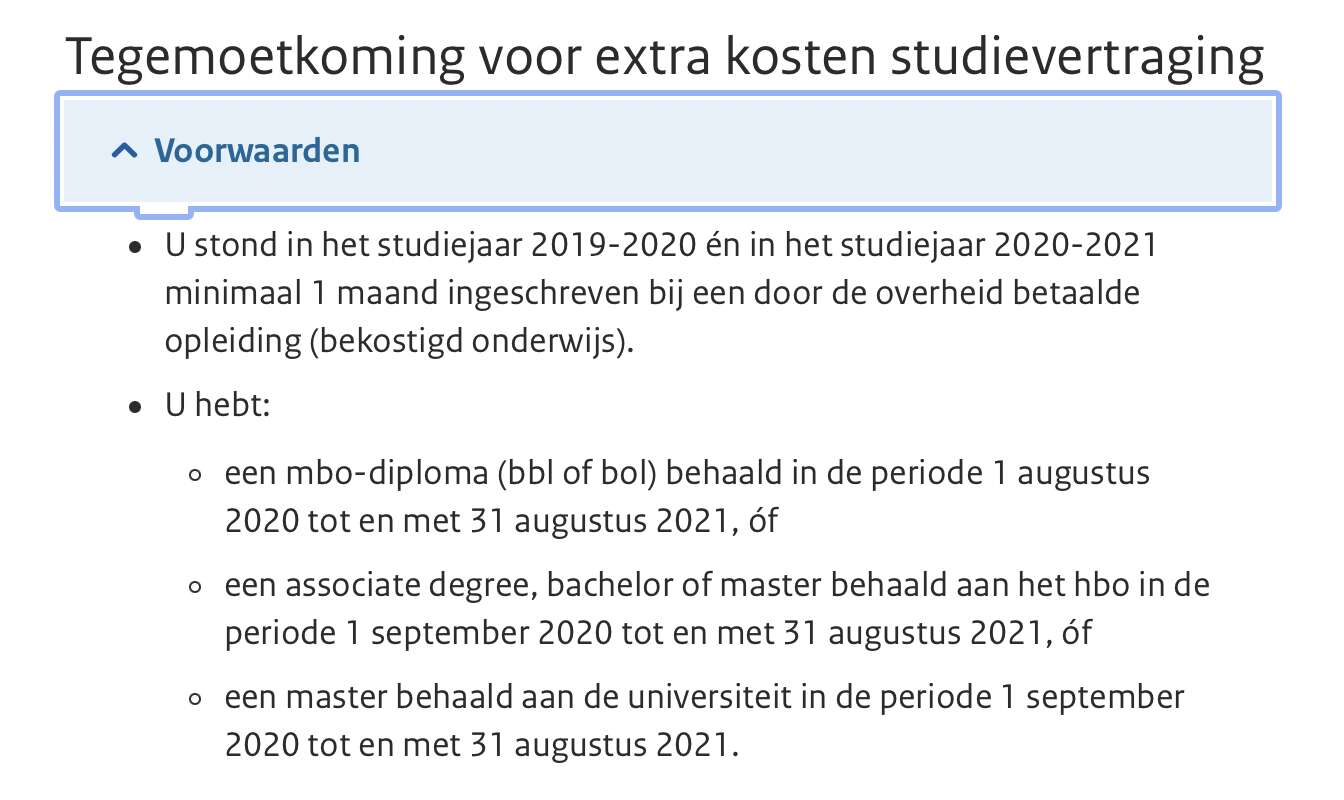
Task: Click the words minimaal 1 maand ingeschreven
Action: [370, 294]
